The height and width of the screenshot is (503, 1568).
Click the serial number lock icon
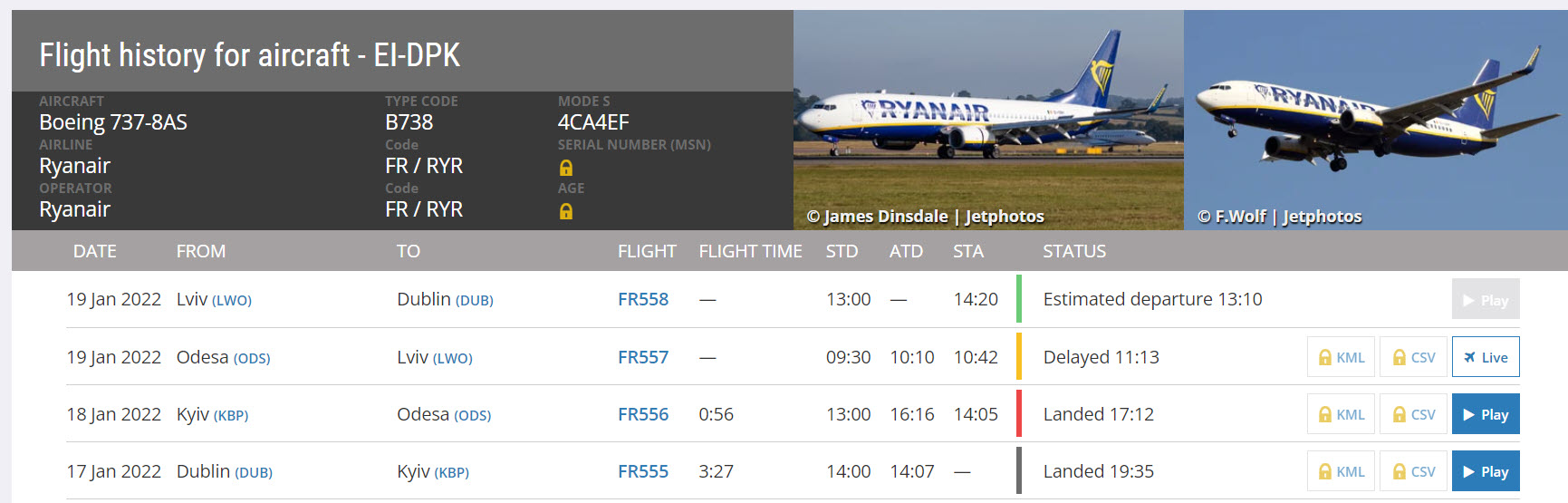(x=566, y=168)
